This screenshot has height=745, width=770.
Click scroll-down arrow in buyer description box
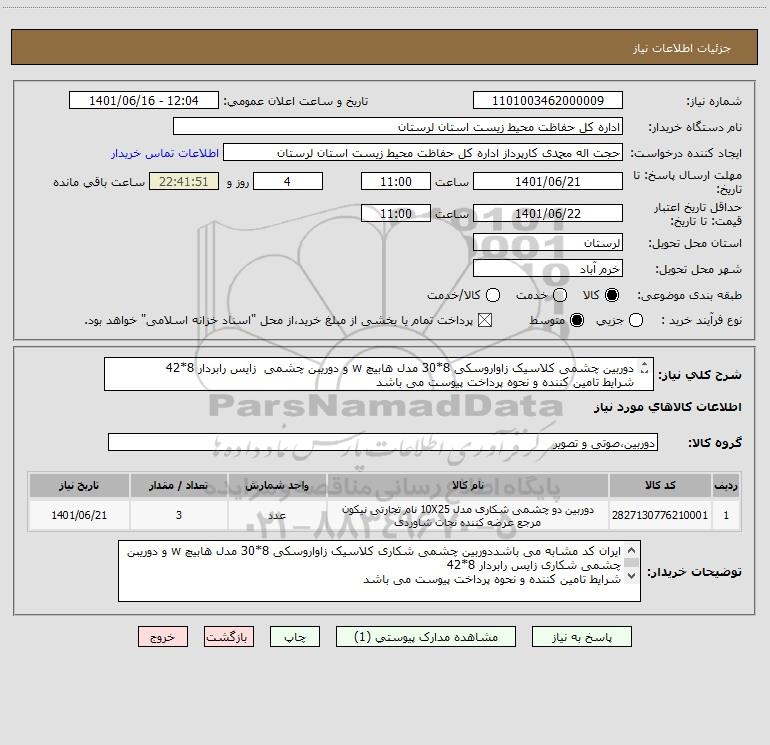[632, 576]
